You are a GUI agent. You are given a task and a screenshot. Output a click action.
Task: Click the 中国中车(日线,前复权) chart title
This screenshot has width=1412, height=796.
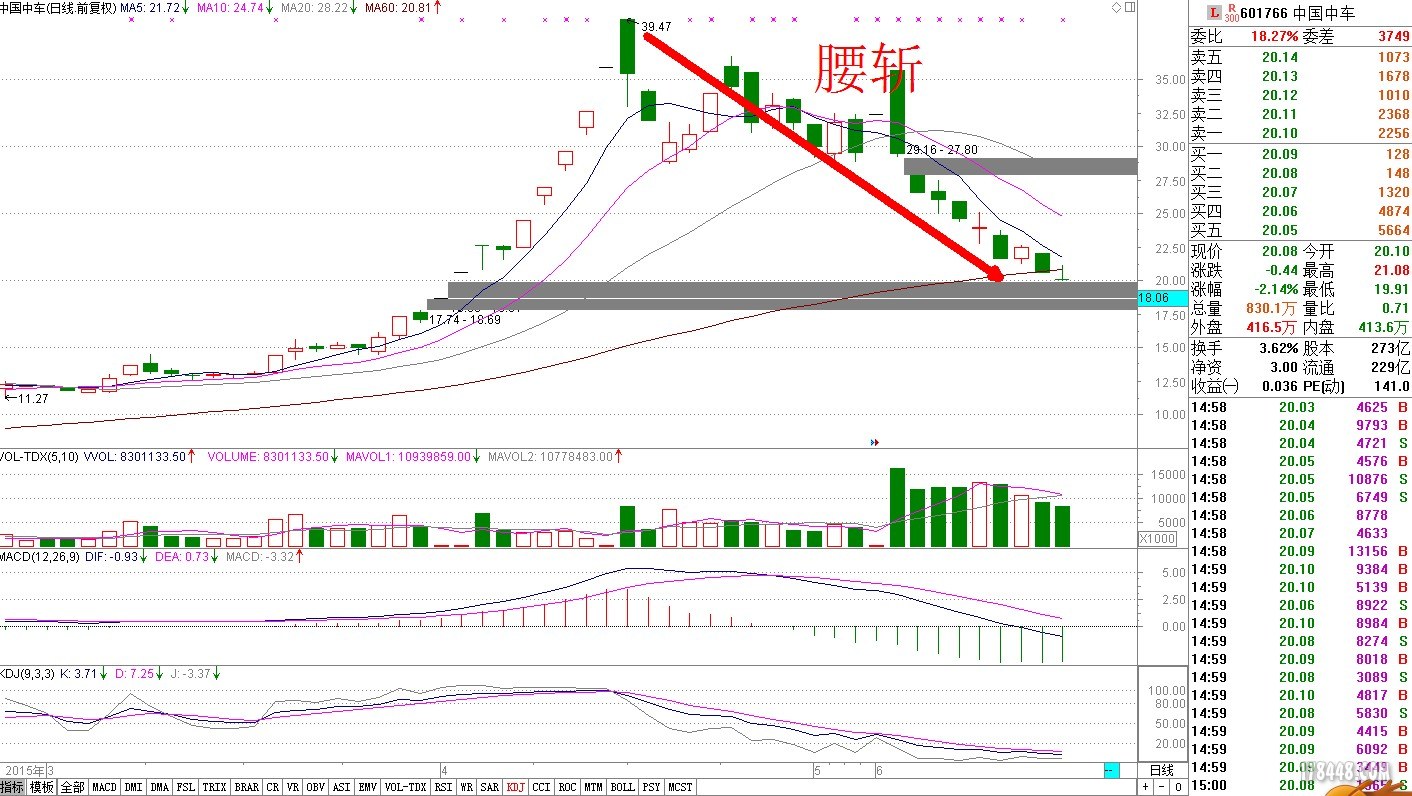point(59,8)
